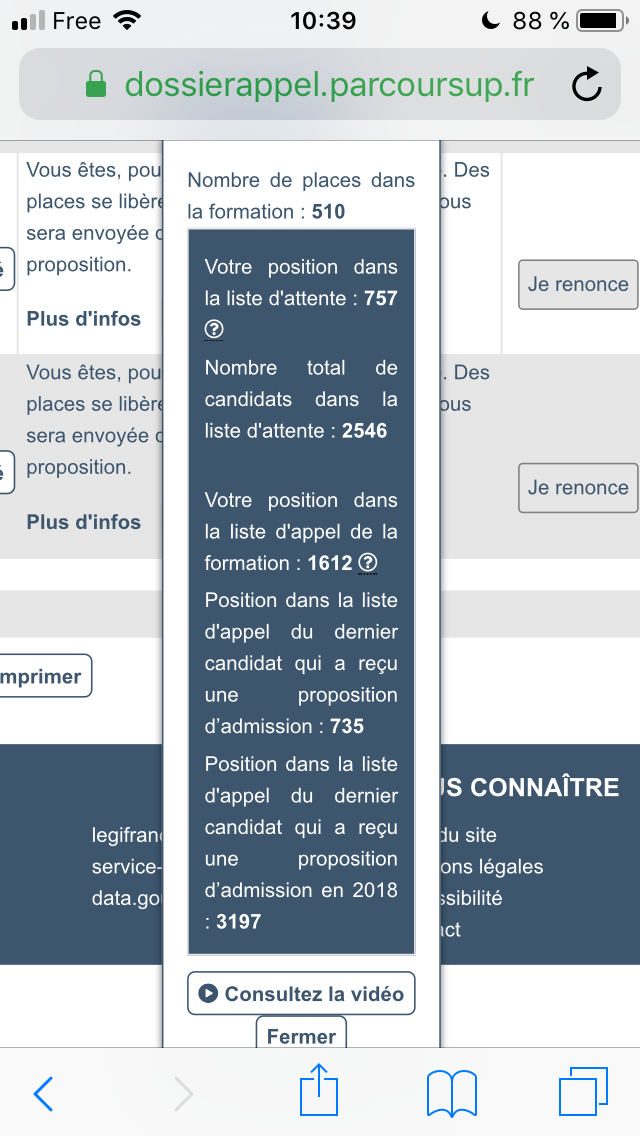This screenshot has height=1136, width=640.
Task: Click "Je renonce" in the white row
Action: pyautogui.click(x=578, y=284)
